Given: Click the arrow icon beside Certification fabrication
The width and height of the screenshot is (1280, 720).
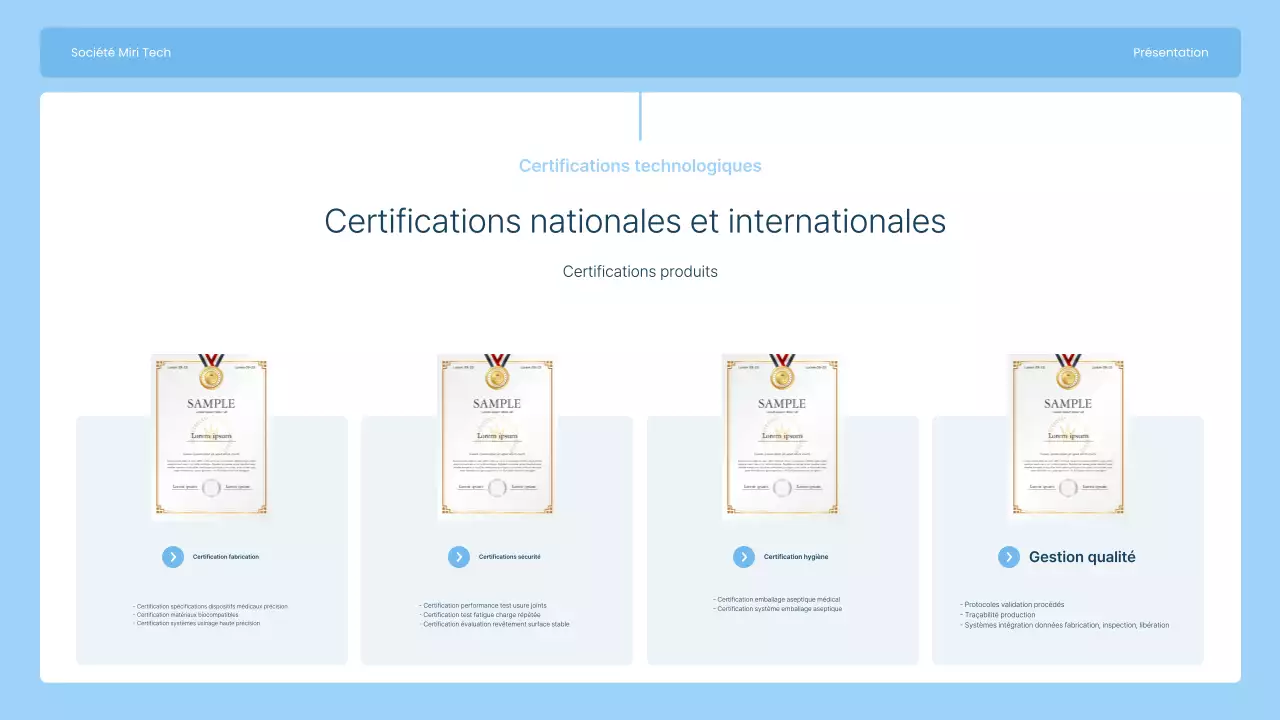Looking at the screenshot, I should pos(173,557).
